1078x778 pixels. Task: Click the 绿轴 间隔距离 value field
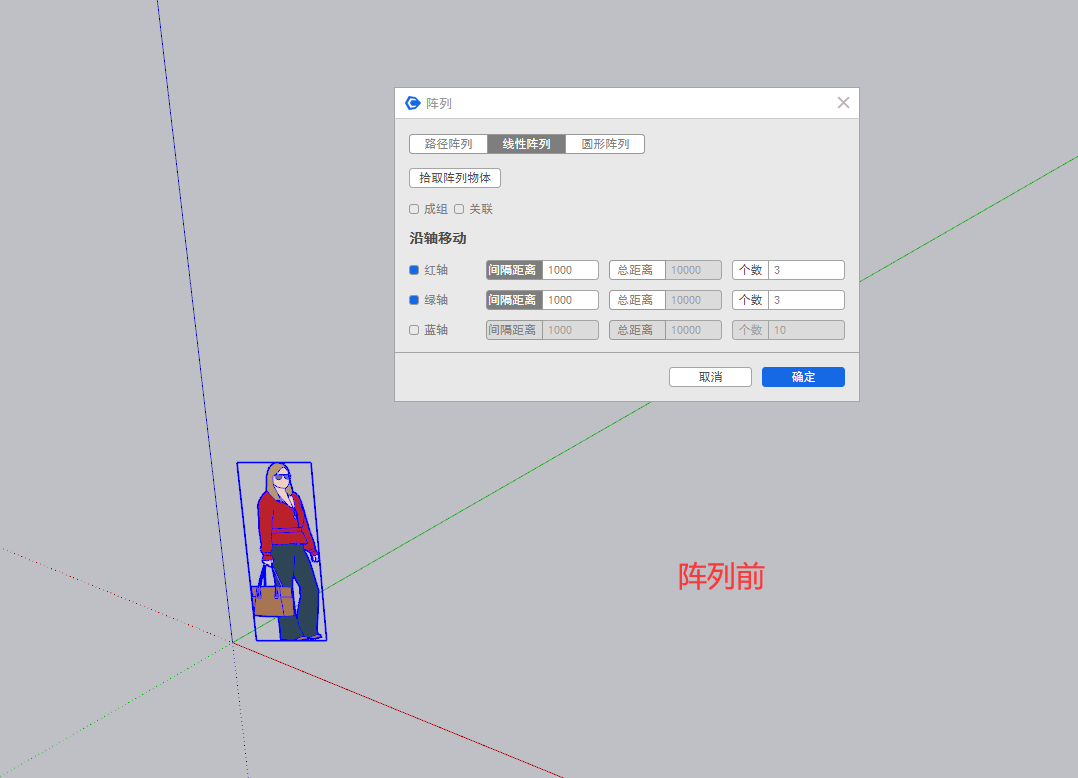[x=570, y=300]
